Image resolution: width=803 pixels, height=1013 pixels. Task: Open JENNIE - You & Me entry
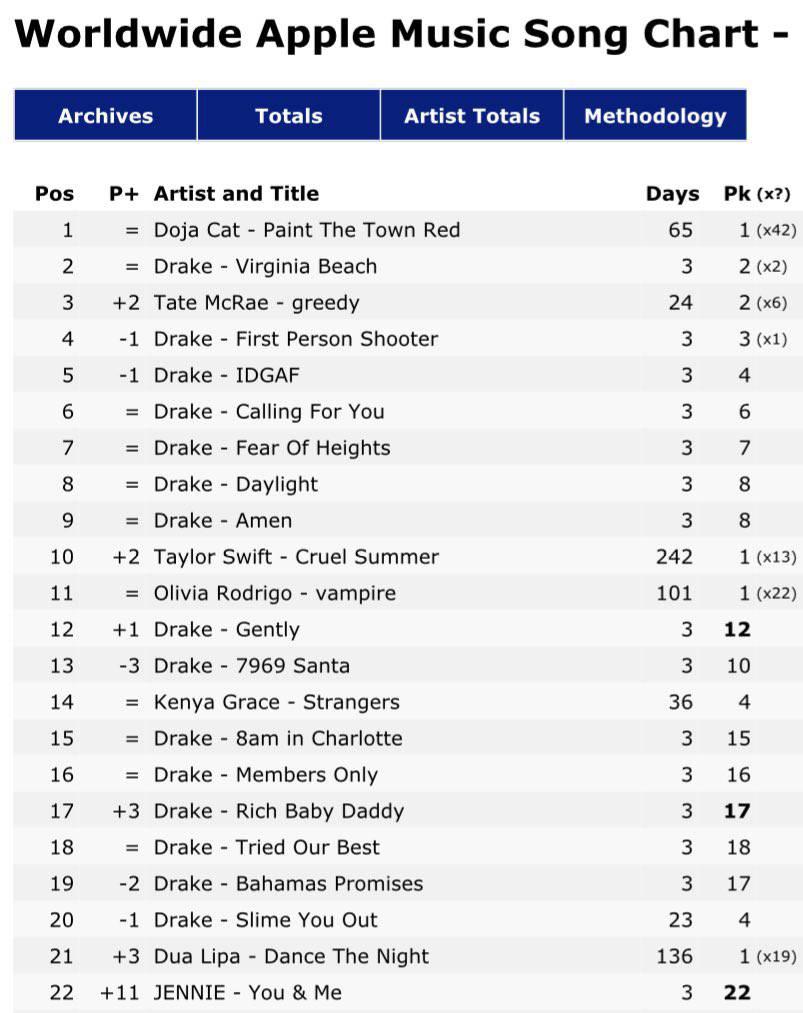tap(247, 993)
